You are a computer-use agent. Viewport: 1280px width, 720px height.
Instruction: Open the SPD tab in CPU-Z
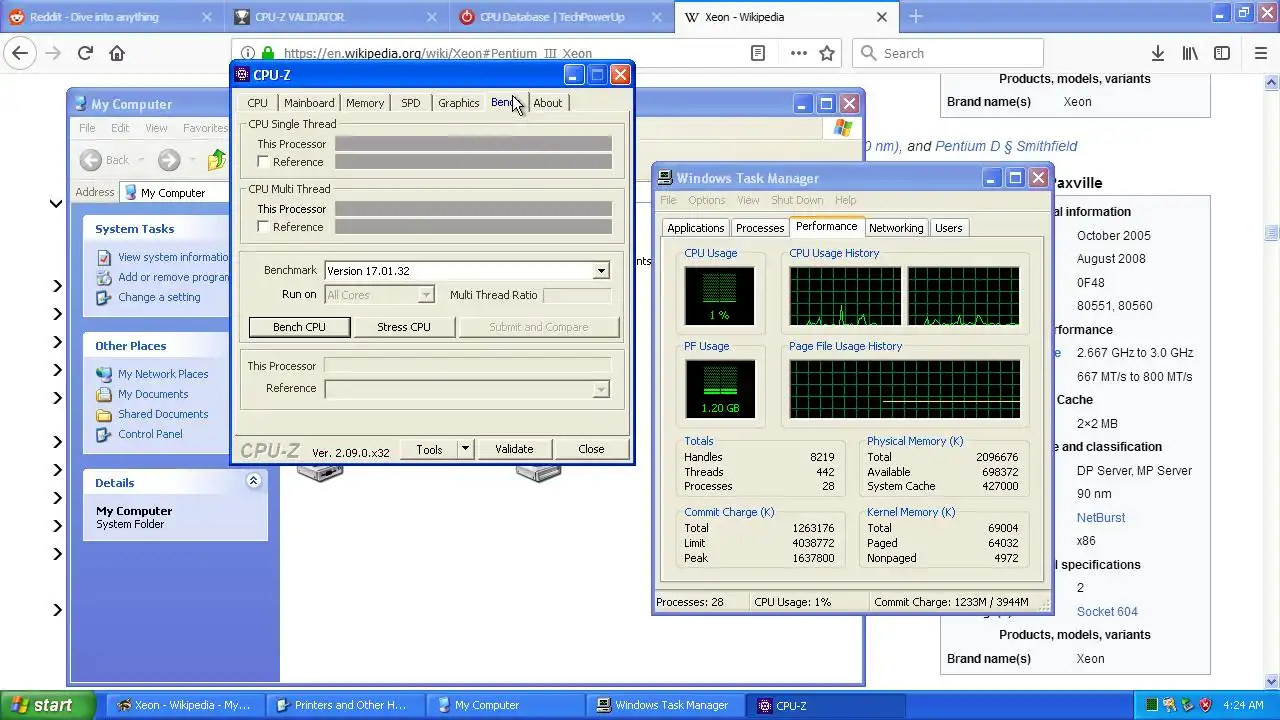tap(411, 103)
